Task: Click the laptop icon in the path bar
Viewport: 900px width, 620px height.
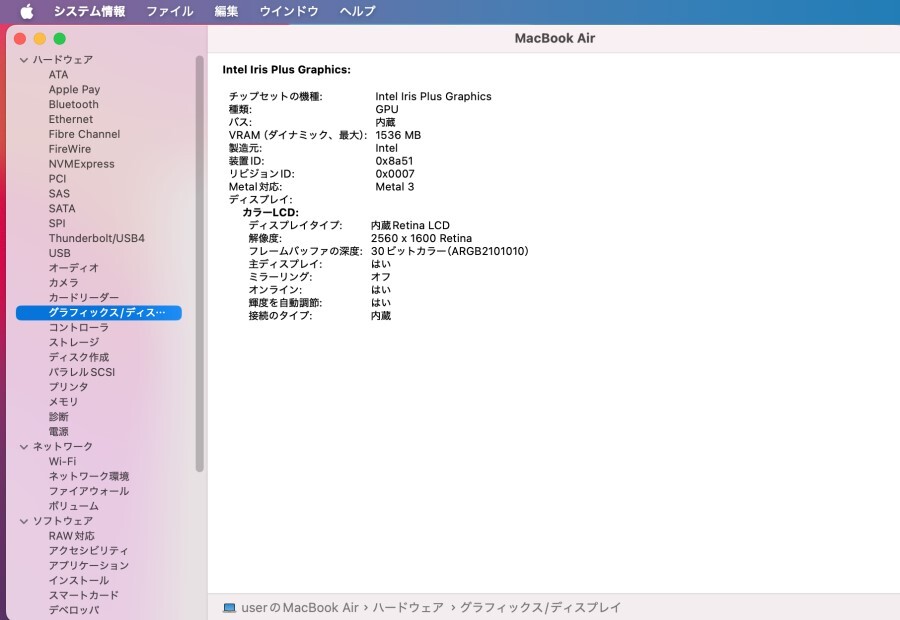Action: tap(229, 607)
